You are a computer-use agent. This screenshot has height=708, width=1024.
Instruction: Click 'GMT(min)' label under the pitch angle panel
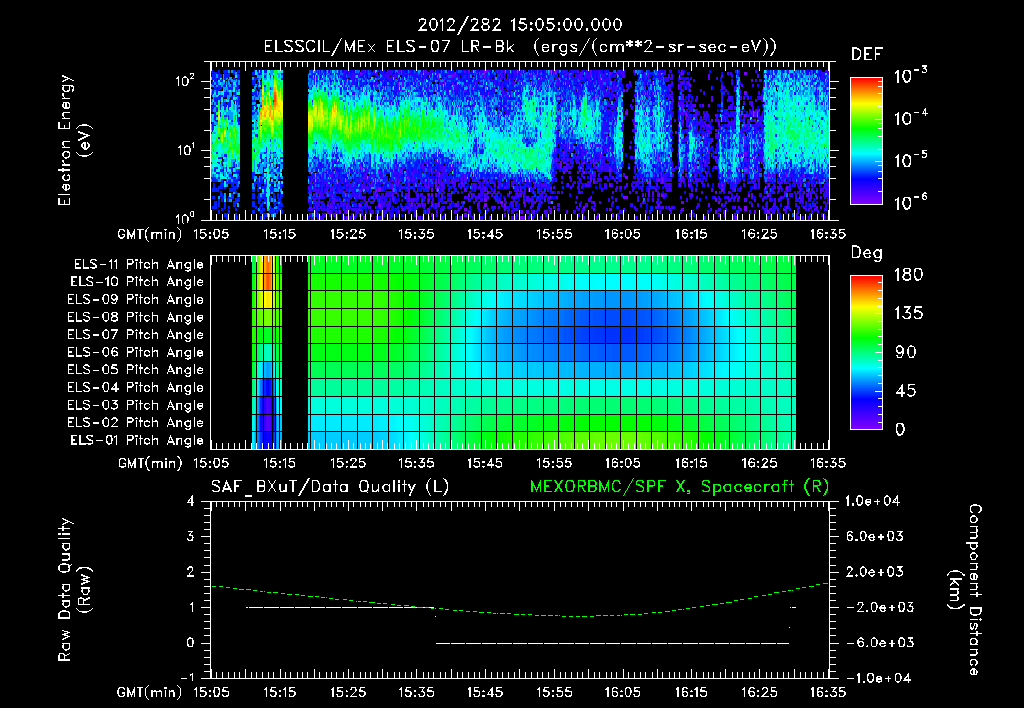tap(150, 463)
